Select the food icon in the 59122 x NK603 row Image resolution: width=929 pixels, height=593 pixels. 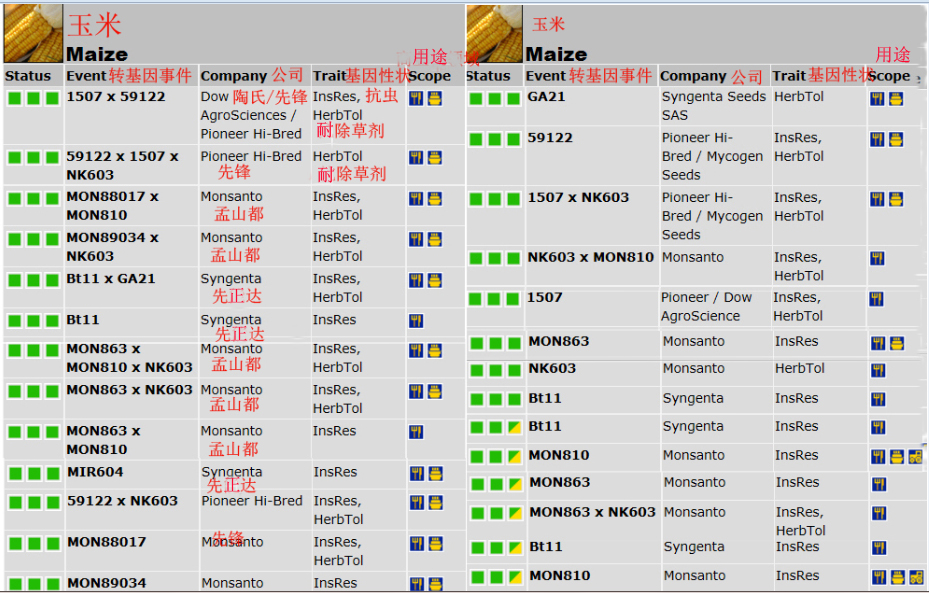(417, 503)
